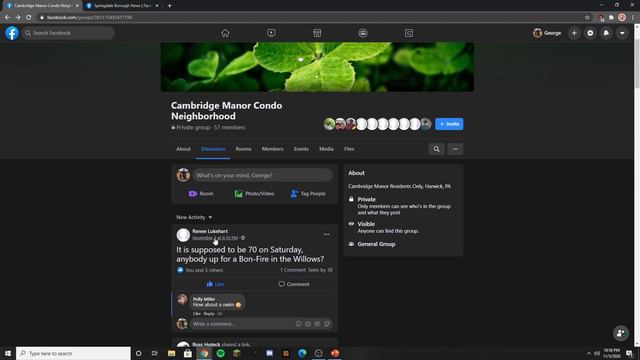640x360 pixels.
Task: Switch to the Discussion tab
Action: [213, 149]
